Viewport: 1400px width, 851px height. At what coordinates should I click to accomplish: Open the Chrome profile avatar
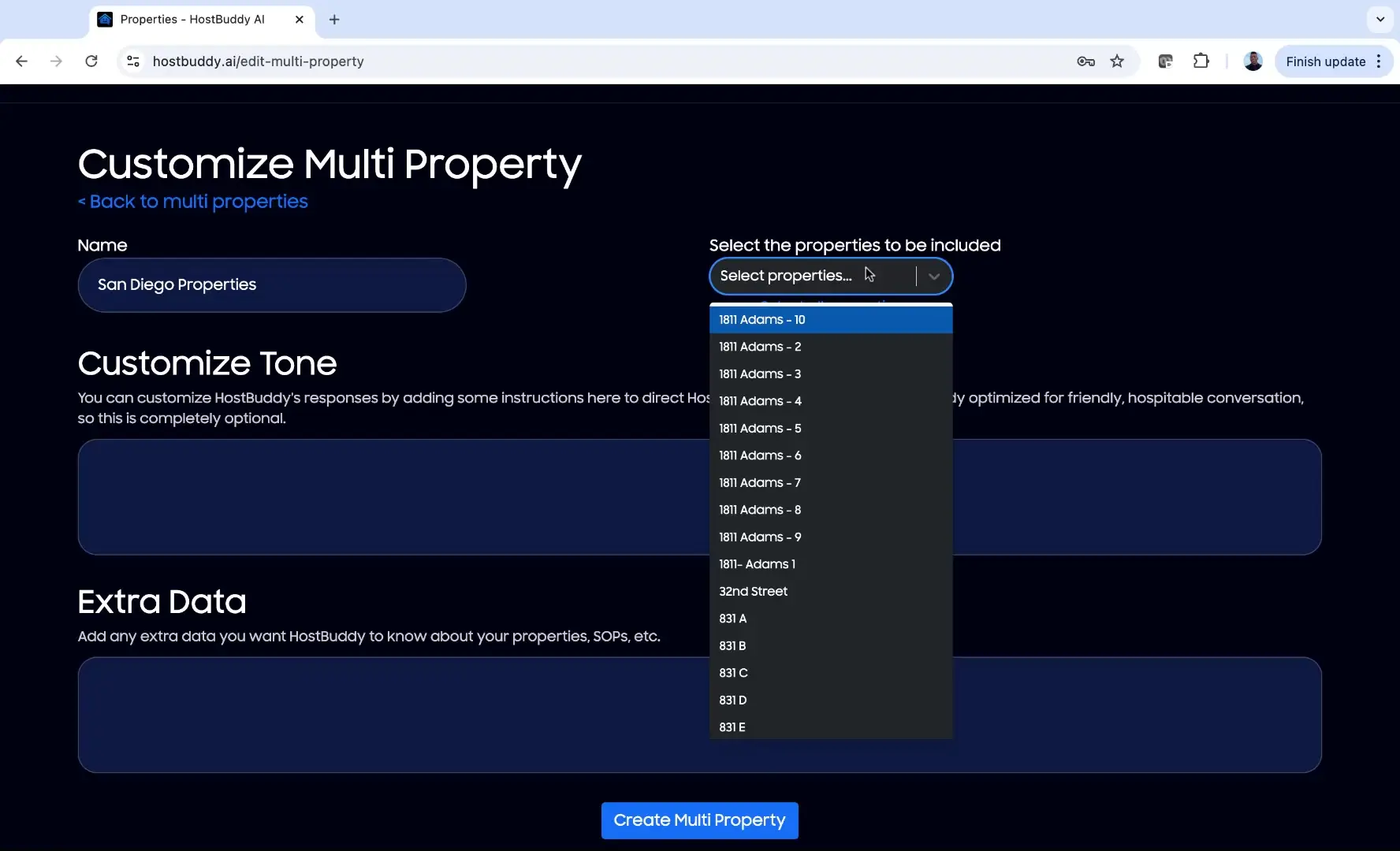1253,61
